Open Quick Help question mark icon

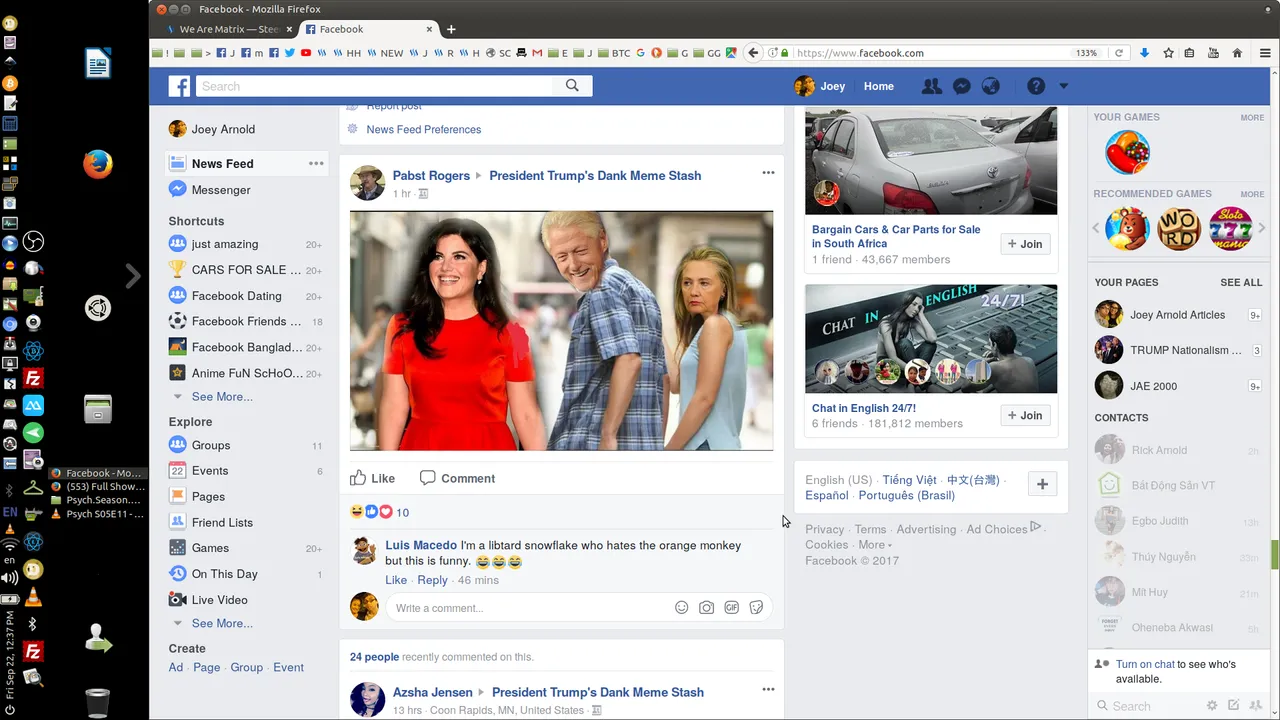[x=1036, y=86]
